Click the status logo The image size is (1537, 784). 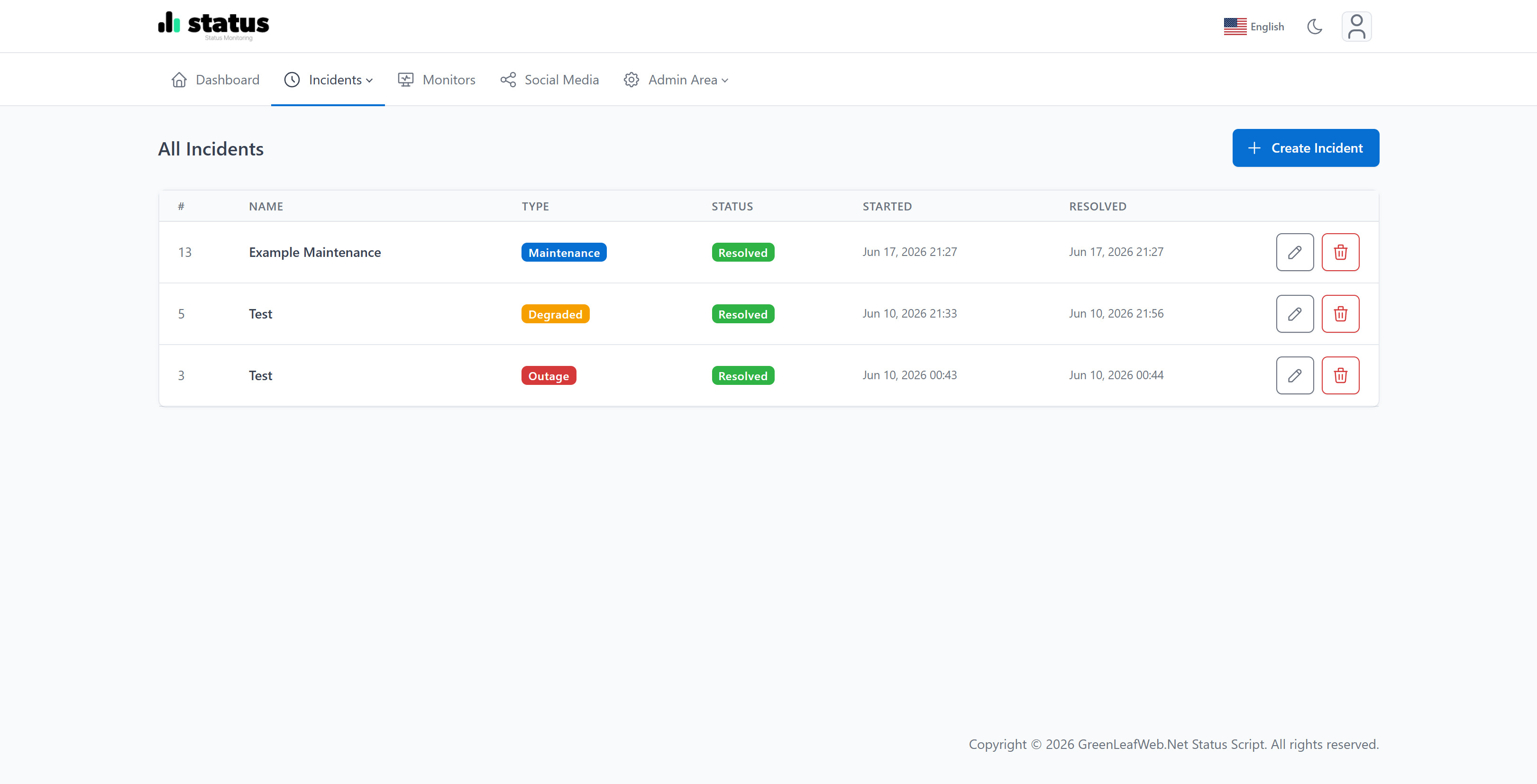coord(214,26)
